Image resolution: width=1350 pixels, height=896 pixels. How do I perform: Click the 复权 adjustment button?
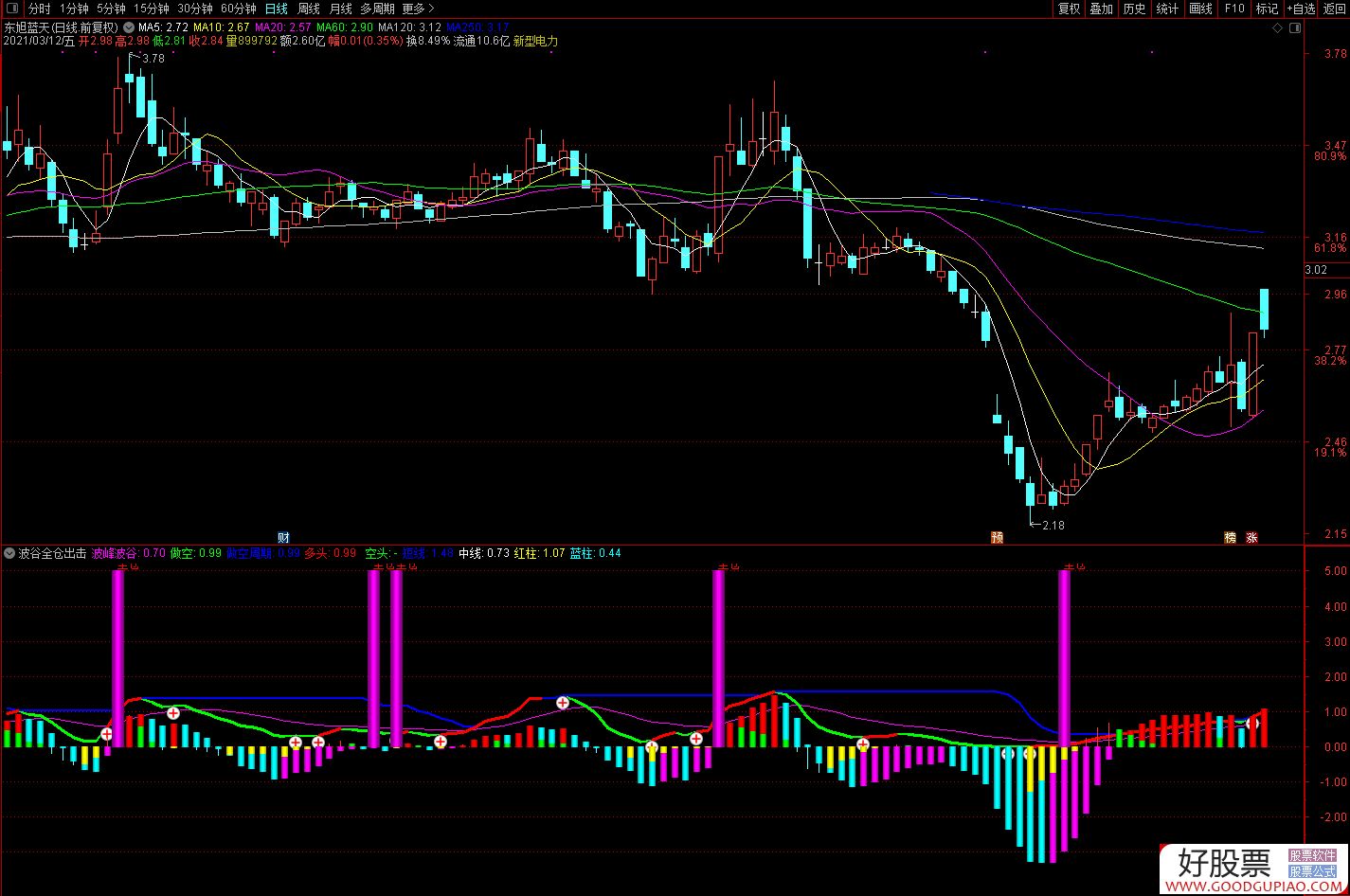1070,9
